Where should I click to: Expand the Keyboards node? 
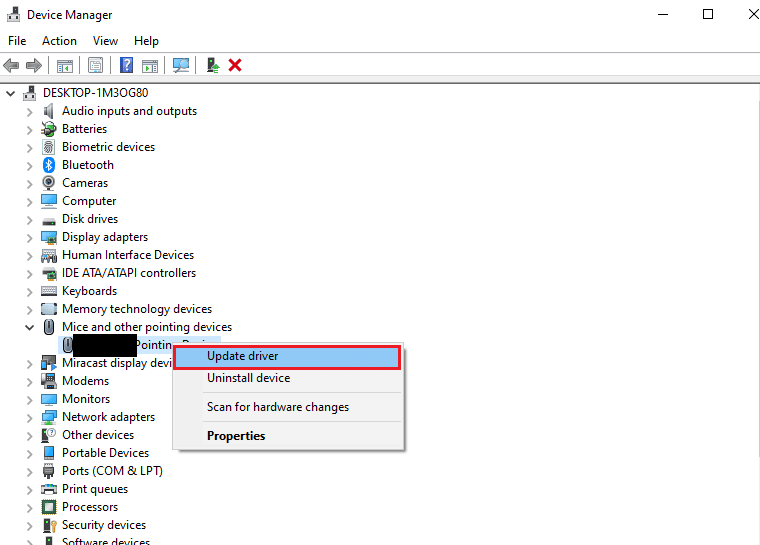click(x=29, y=292)
